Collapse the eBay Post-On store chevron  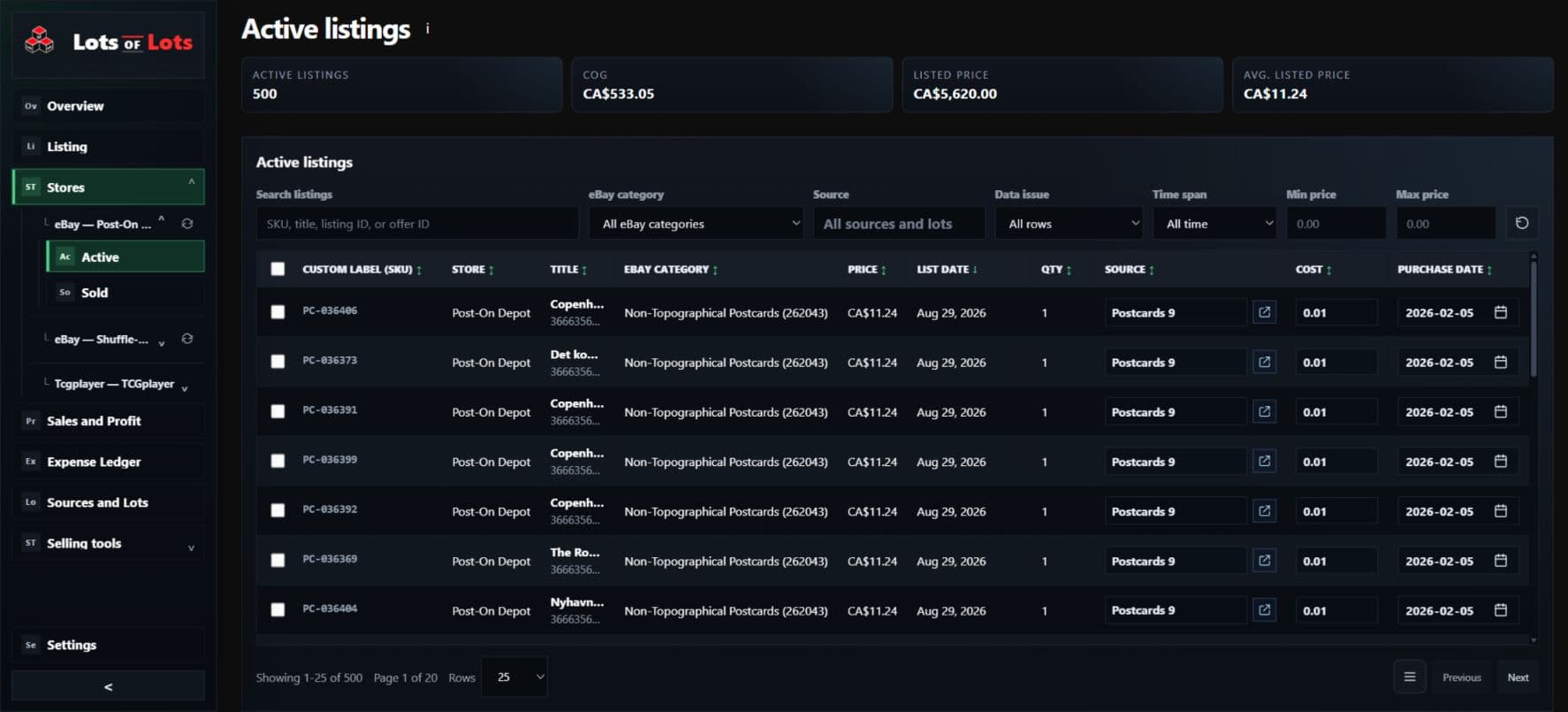(161, 218)
